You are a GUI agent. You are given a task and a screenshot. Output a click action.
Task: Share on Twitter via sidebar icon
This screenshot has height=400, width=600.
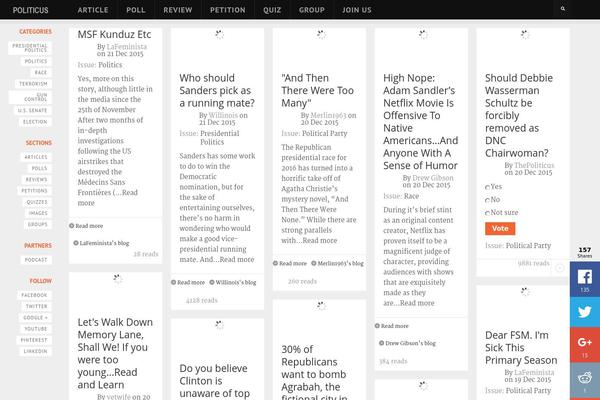(x=585, y=312)
